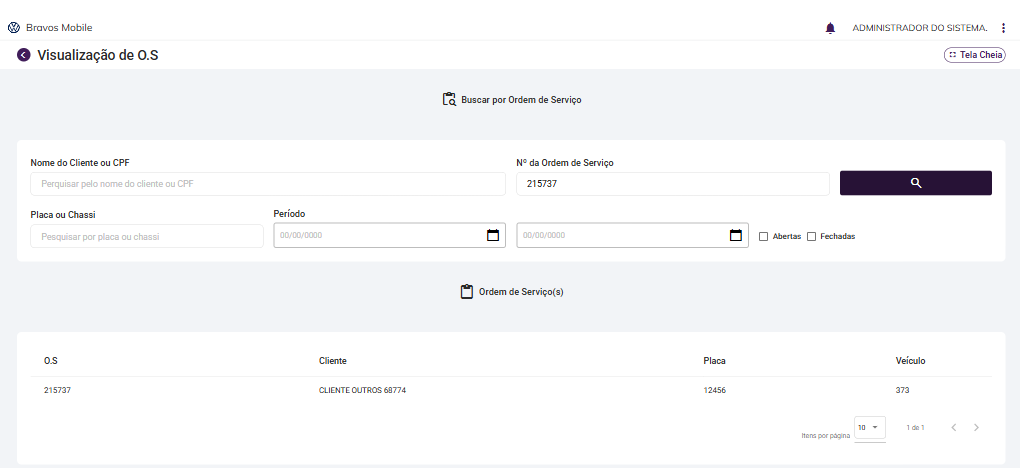Click the Ordem de Serviço(s) clipboard icon

(x=466, y=292)
